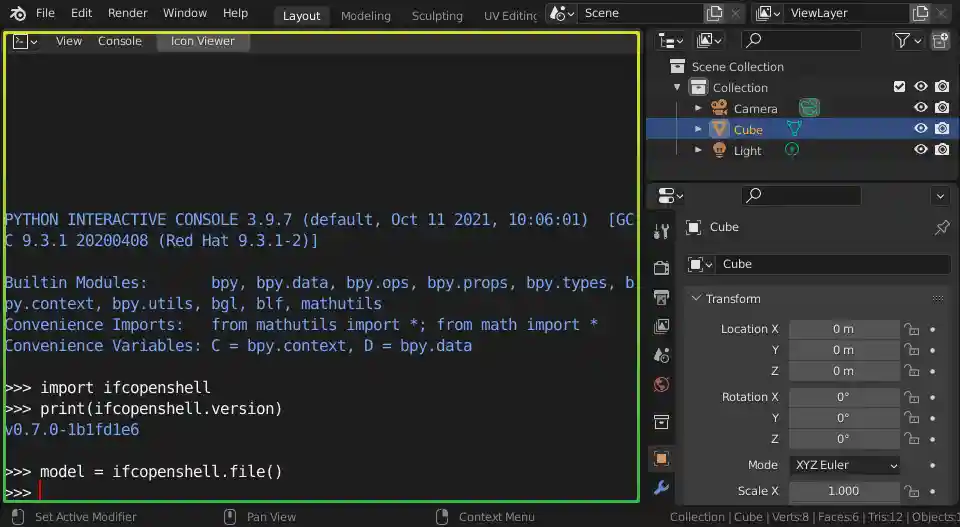Open the View Layer properties tab
Image resolution: width=960 pixels, height=527 pixels.
[x=661, y=326]
